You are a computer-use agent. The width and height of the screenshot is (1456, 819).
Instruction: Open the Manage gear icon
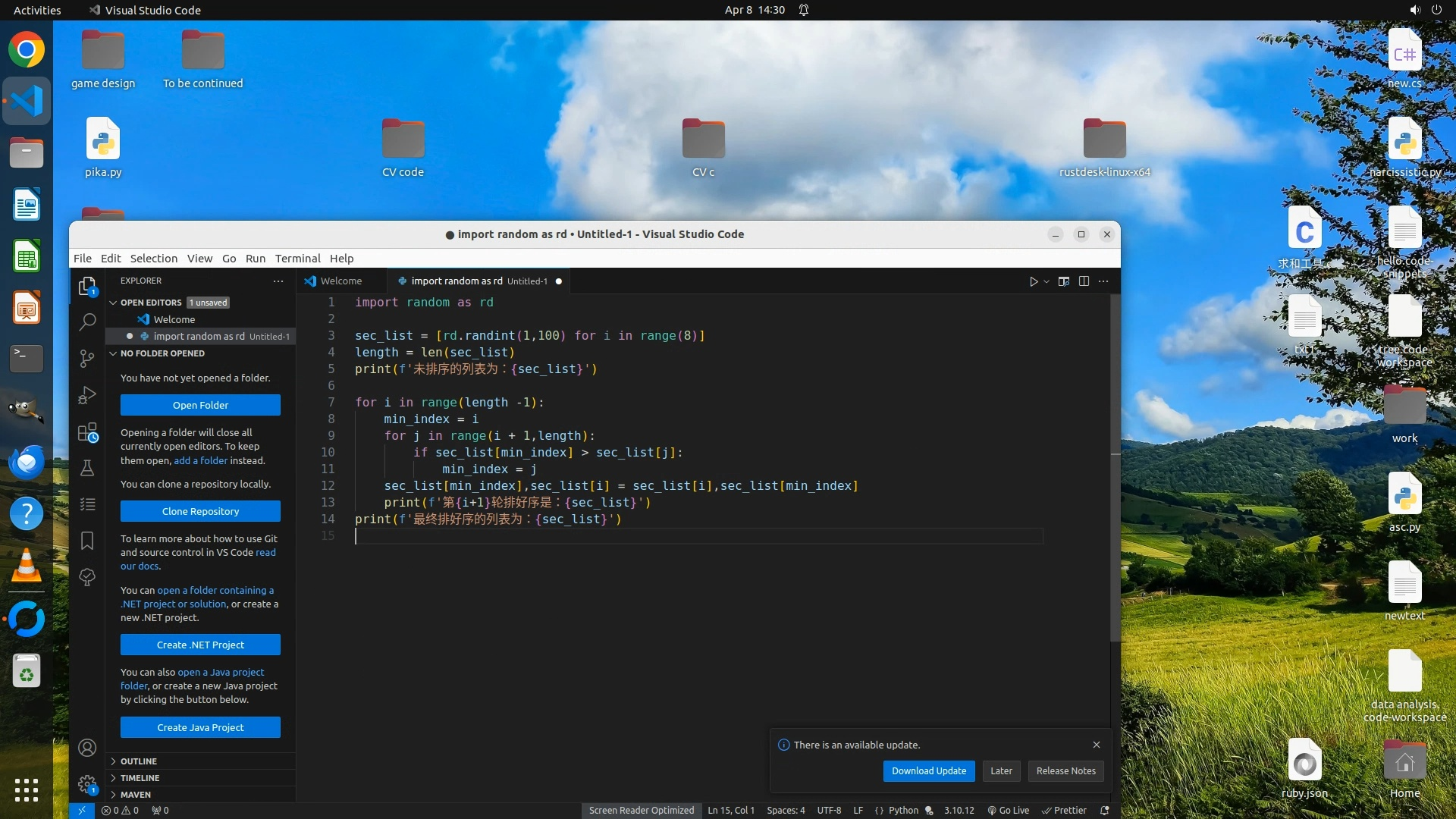click(x=87, y=784)
